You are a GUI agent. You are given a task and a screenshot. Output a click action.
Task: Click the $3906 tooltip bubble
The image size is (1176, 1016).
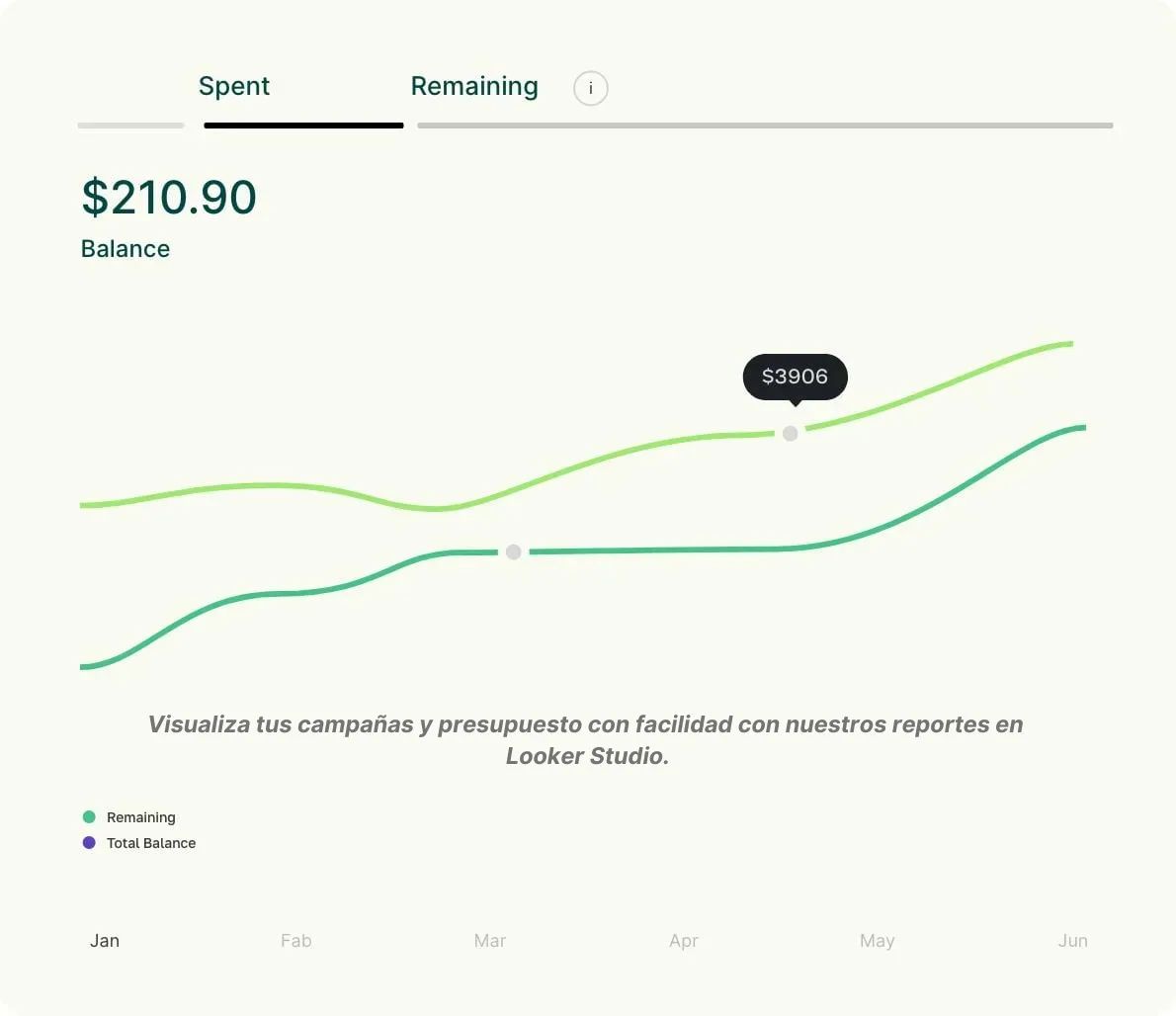[795, 377]
